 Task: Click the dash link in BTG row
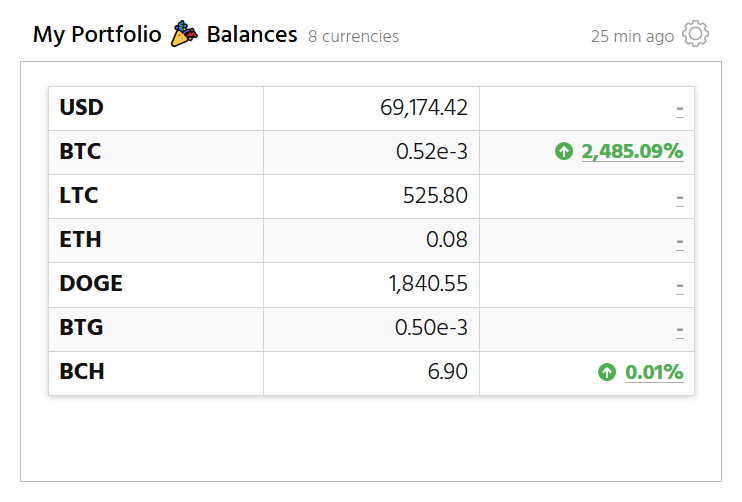[680, 329]
